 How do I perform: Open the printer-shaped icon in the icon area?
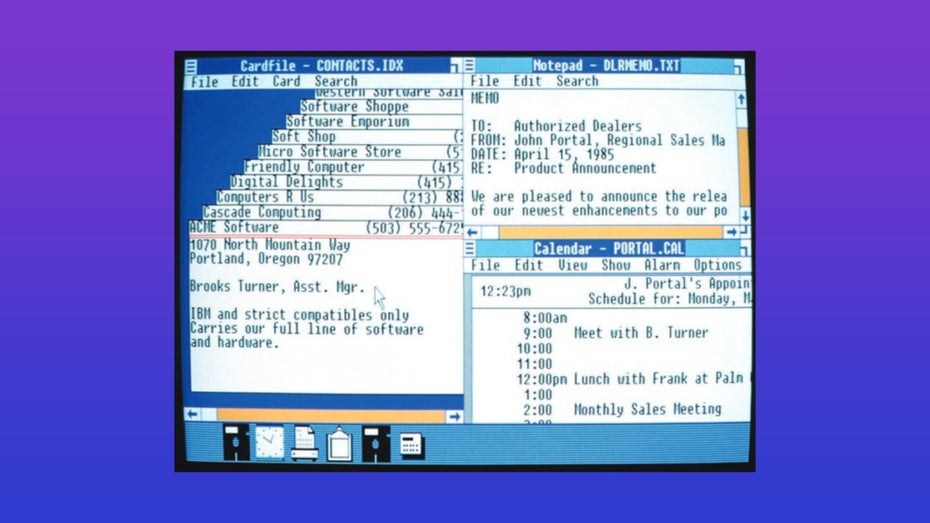[304, 443]
